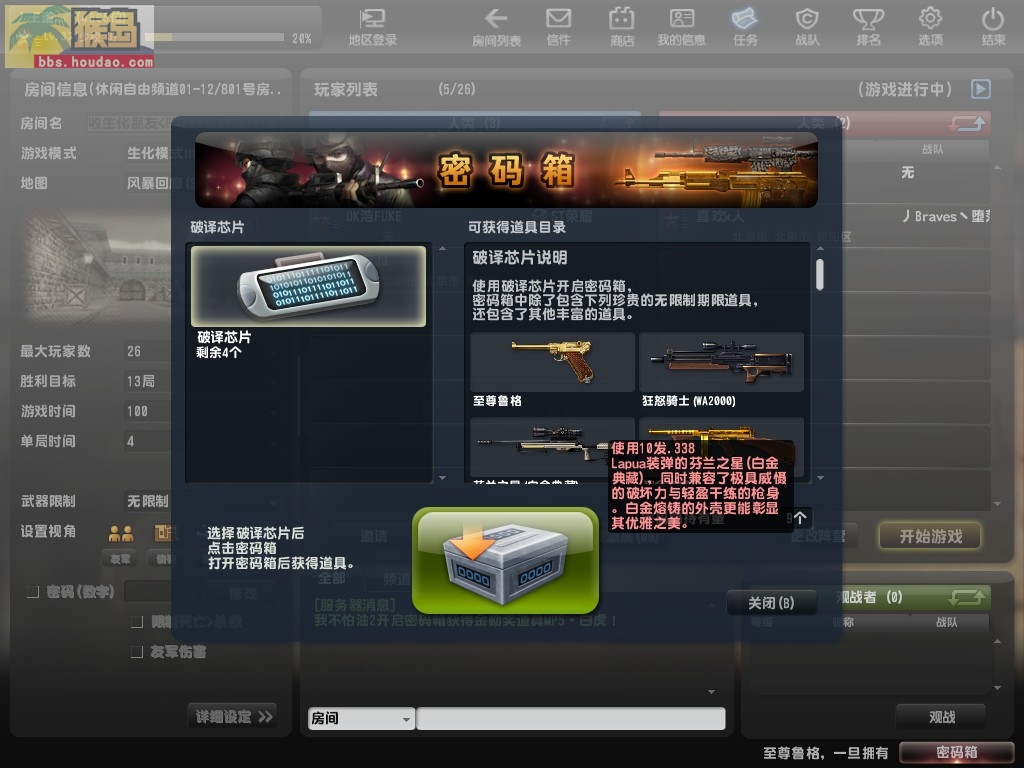Open 我的信息 profile icon
The width and height of the screenshot is (1024, 768).
click(681, 27)
